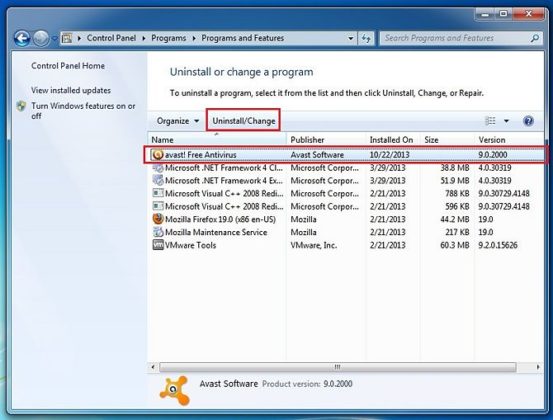Click the search magnifier icon
The width and height of the screenshot is (553, 420).
pos(535,38)
